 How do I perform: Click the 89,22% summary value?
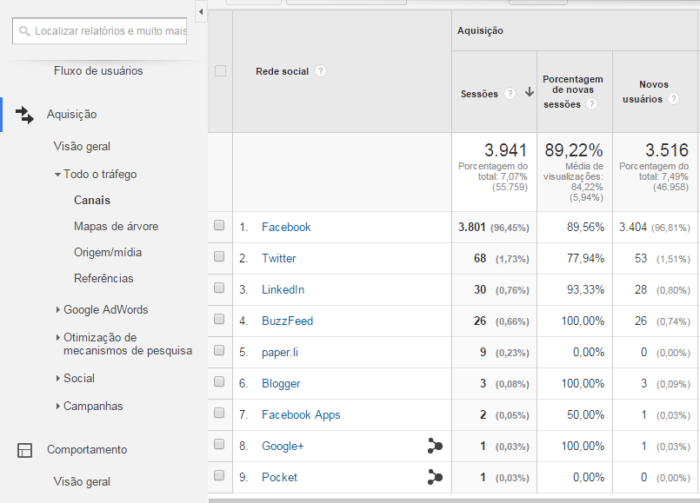coord(574,150)
